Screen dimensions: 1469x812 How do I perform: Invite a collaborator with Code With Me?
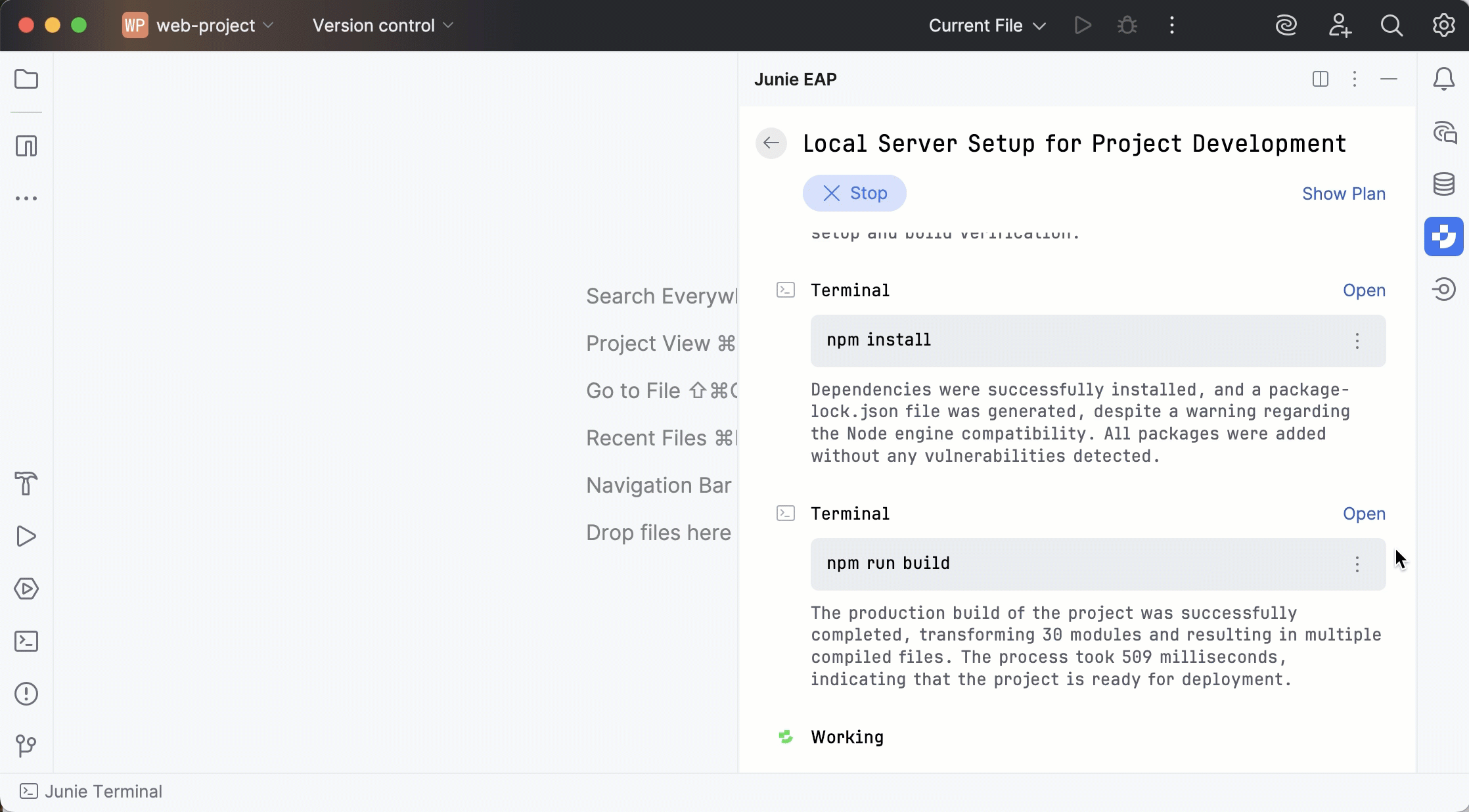[1340, 26]
